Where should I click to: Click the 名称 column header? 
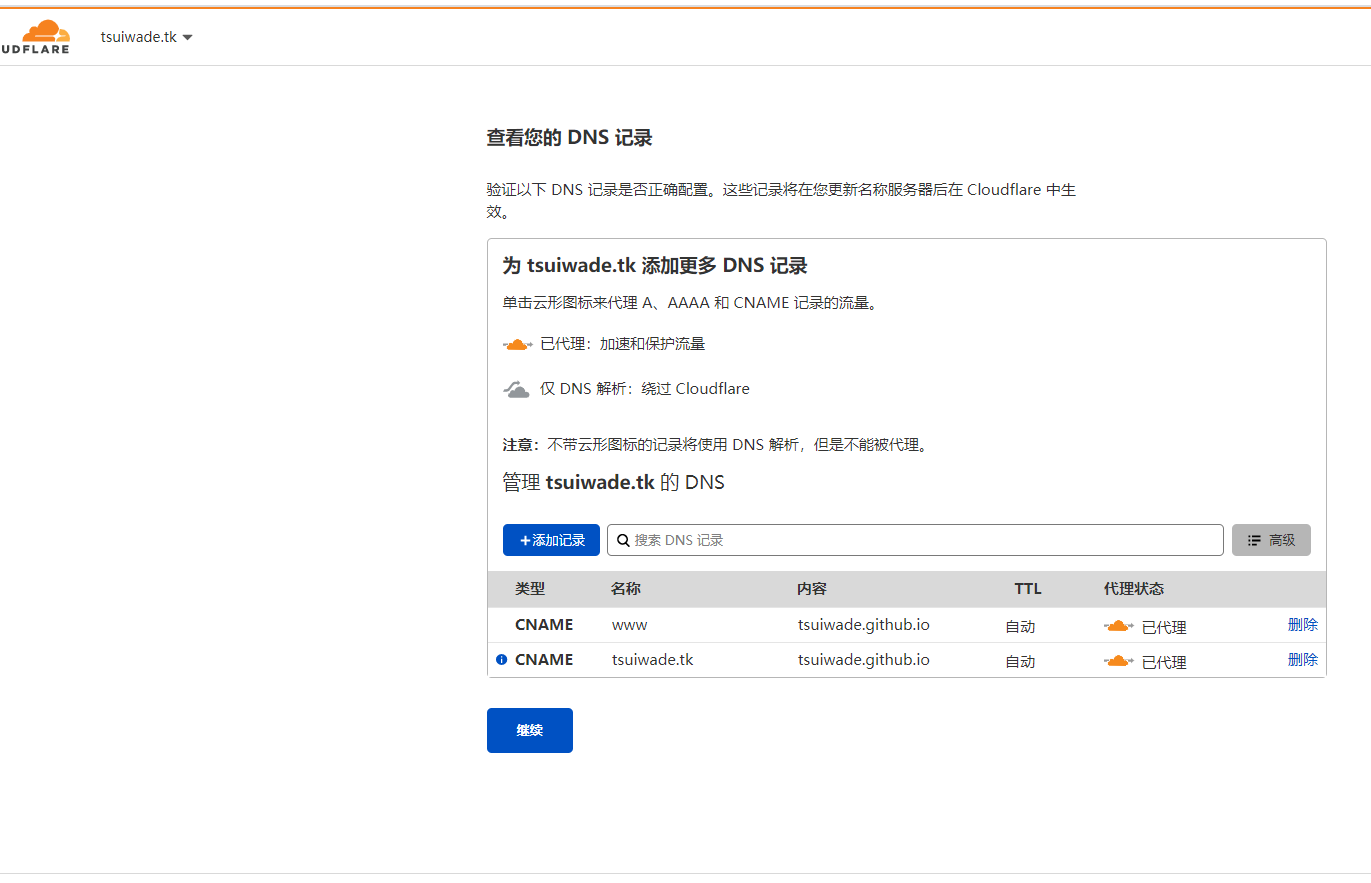click(x=626, y=589)
